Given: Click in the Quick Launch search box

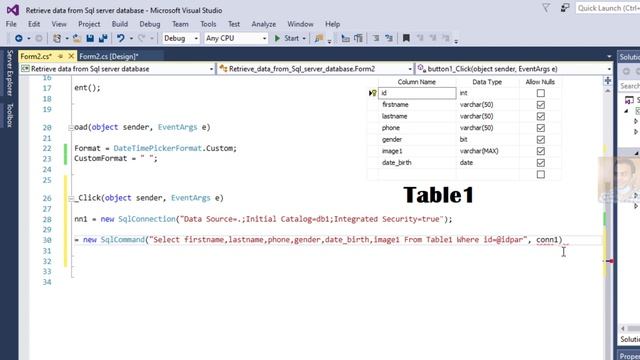Looking at the screenshot, I should click(x=608, y=8).
